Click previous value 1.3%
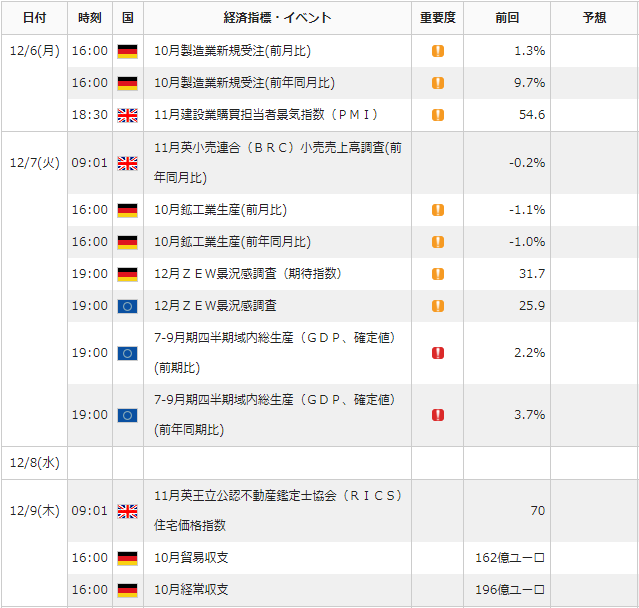639x608 pixels. click(529, 51)
